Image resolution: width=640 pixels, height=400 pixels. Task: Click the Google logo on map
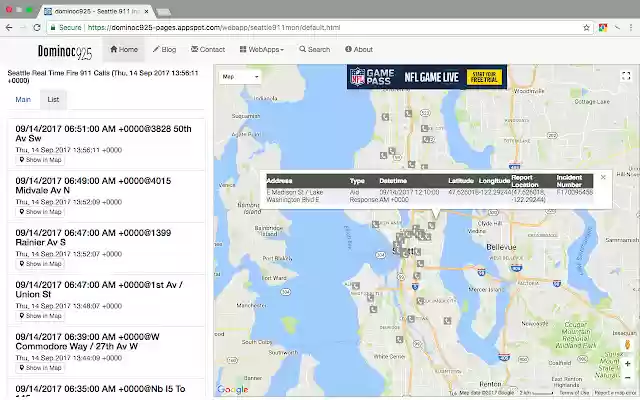click(x=232, y=389)
